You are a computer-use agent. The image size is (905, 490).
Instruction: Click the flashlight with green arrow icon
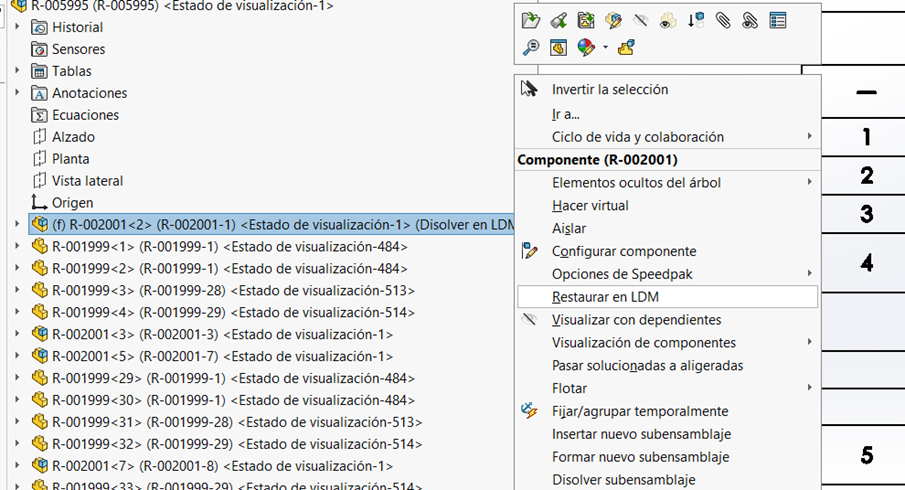tap(558, 21)
